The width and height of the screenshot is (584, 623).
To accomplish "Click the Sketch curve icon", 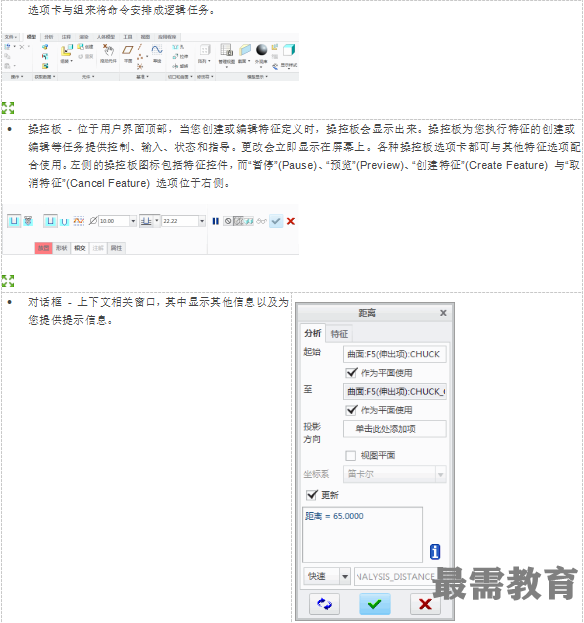I will 157,49.
